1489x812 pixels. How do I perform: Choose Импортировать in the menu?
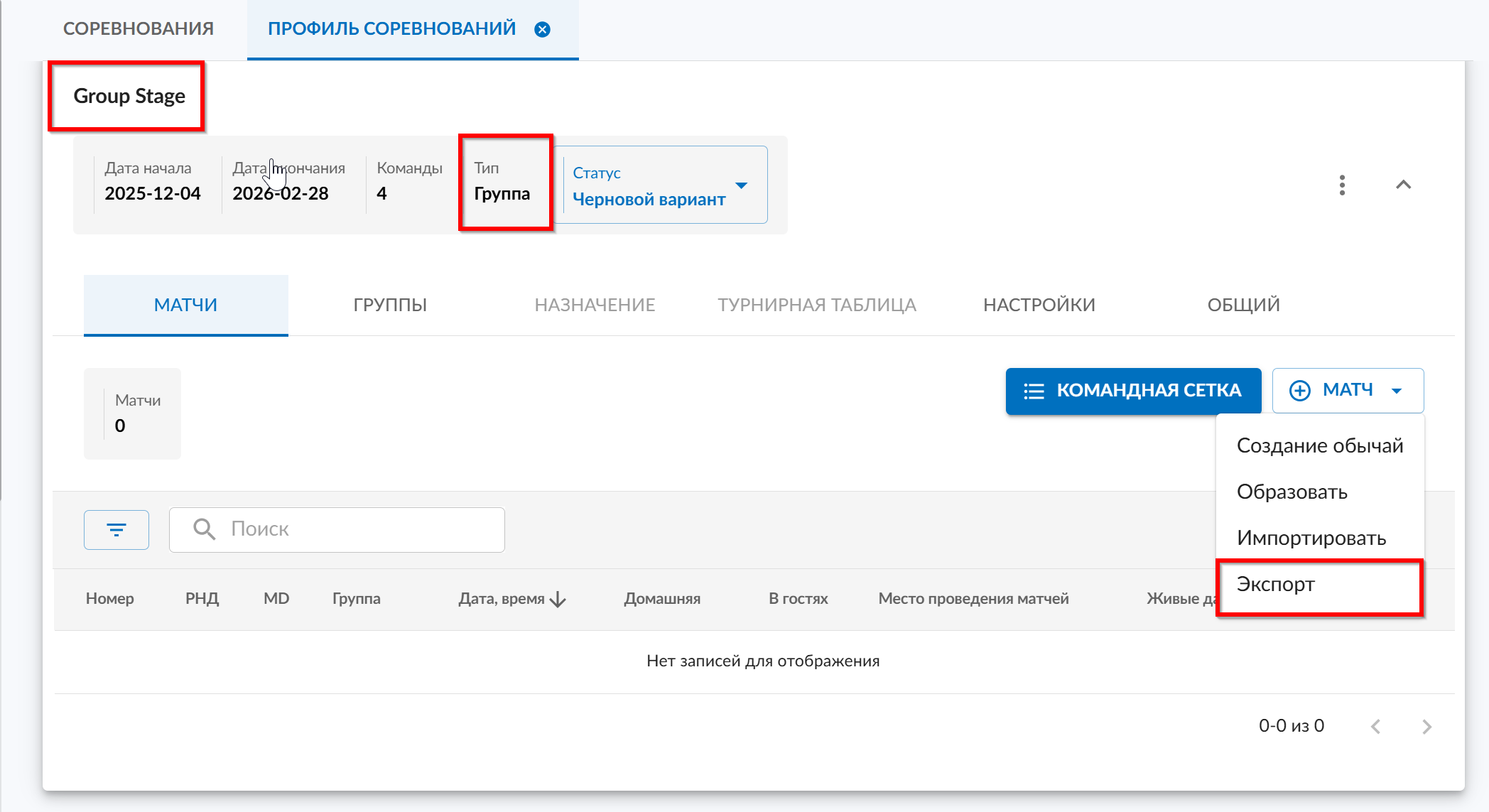pos(1311,538)
